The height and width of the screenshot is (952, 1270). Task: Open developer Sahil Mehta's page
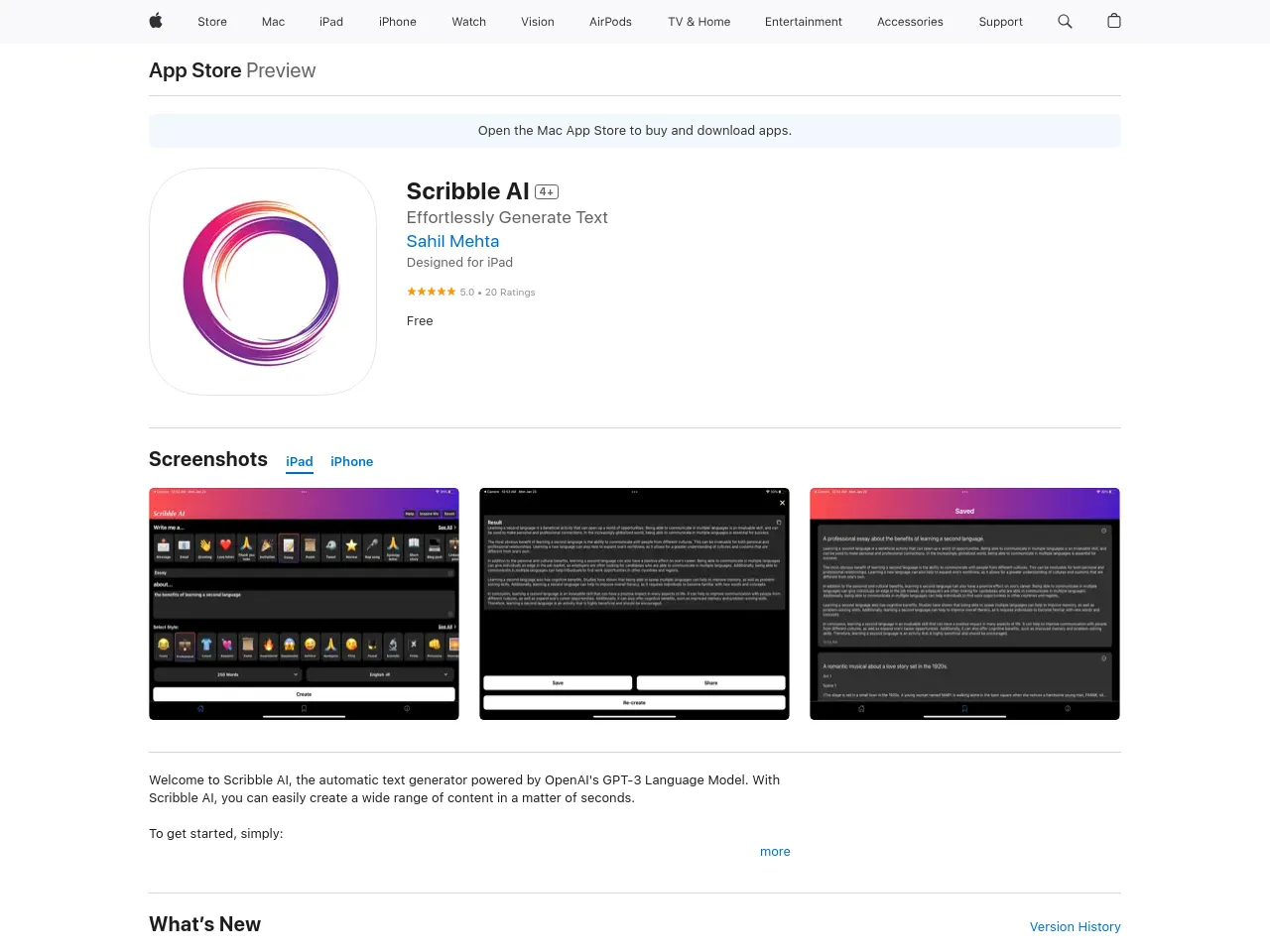[452, 241]
